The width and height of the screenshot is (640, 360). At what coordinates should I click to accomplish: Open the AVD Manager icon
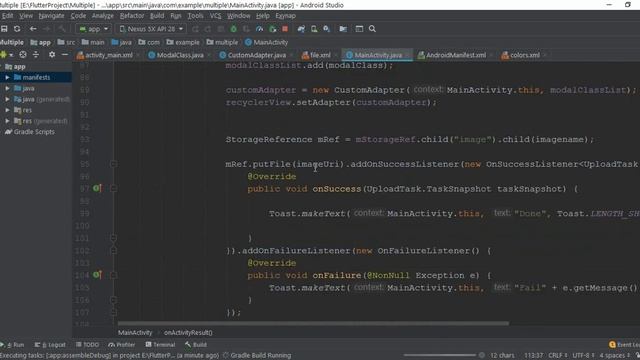pyautogui.click(x=314, y=29)
